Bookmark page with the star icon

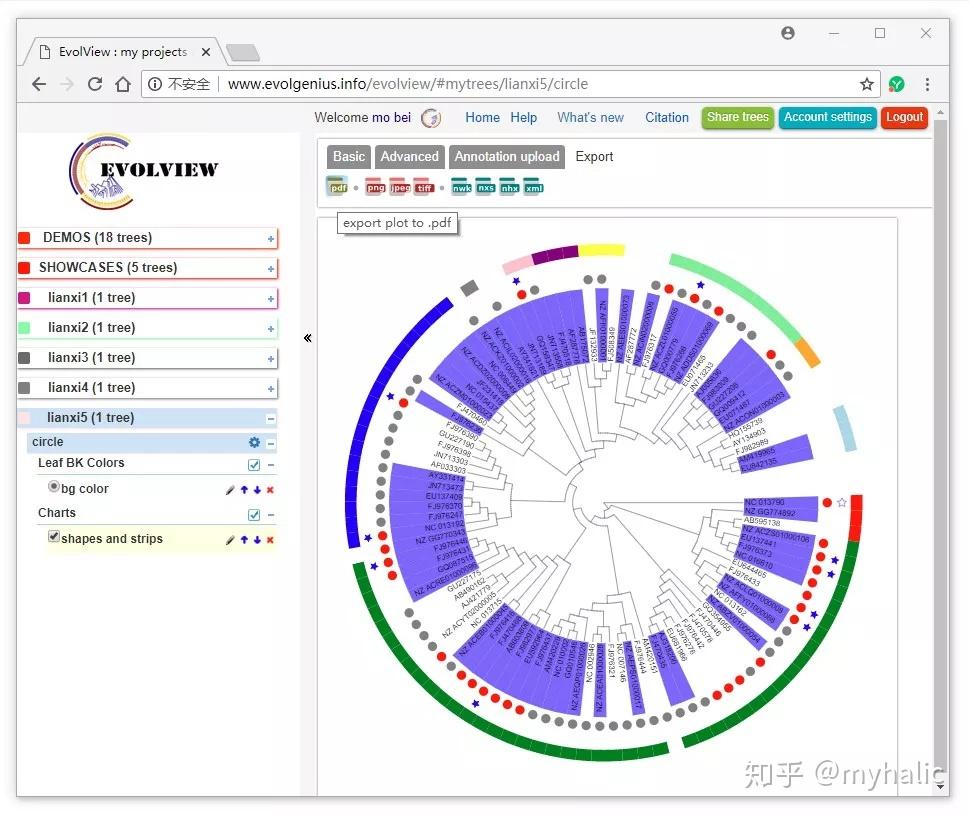point(867,84)
